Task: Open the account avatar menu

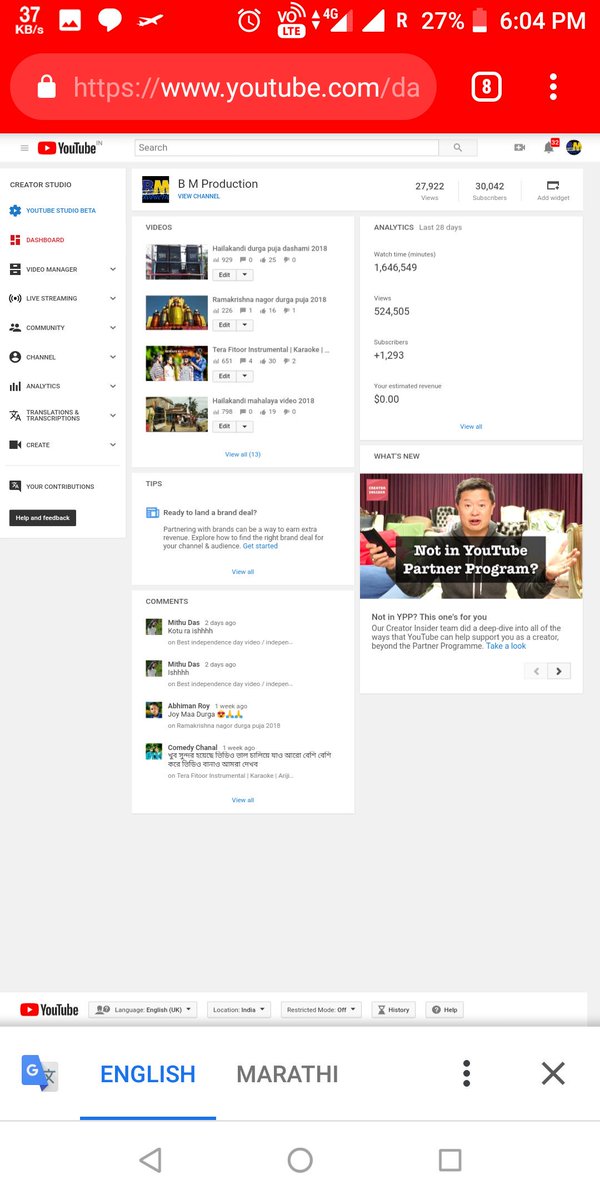Action: (x=574, y=147)
